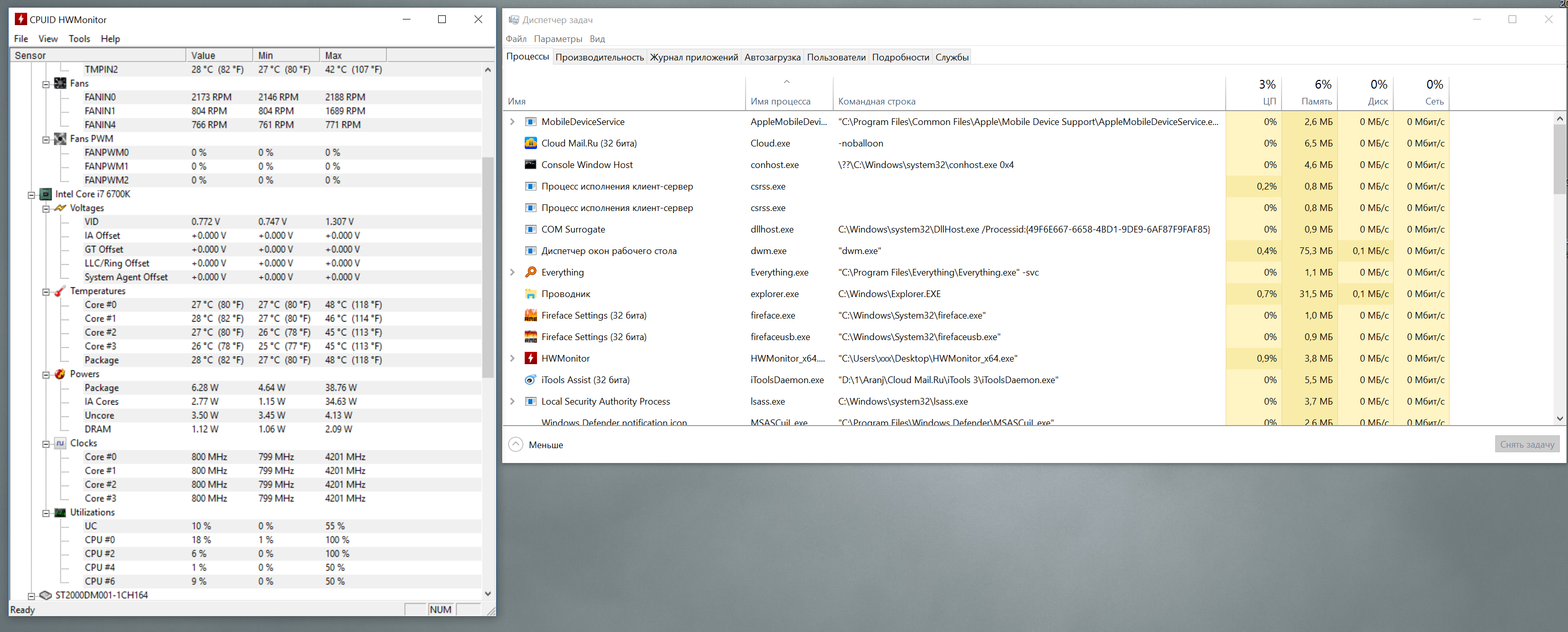Viewport: 1568px width, 632px height.
Task: Click the Task Manager scrollbar down arrow
Action: tap(1559, 418)
